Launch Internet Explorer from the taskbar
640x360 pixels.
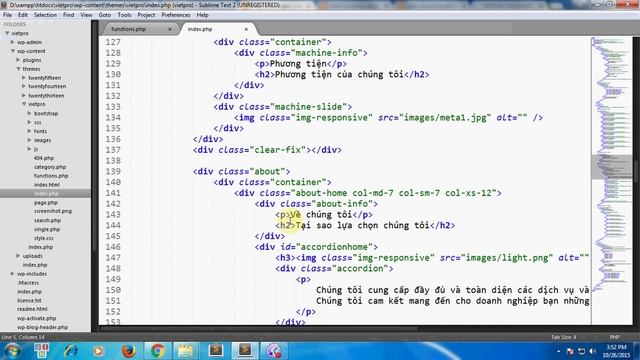[x=70, y=351]
